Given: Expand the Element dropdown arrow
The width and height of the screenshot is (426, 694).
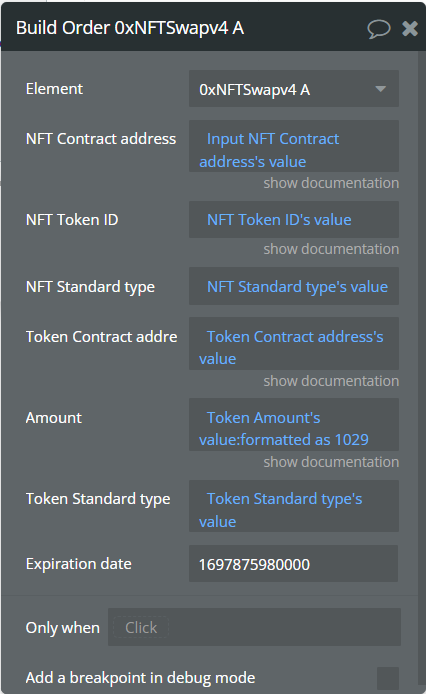Looking at the screenshot, I should click(380, 89).
